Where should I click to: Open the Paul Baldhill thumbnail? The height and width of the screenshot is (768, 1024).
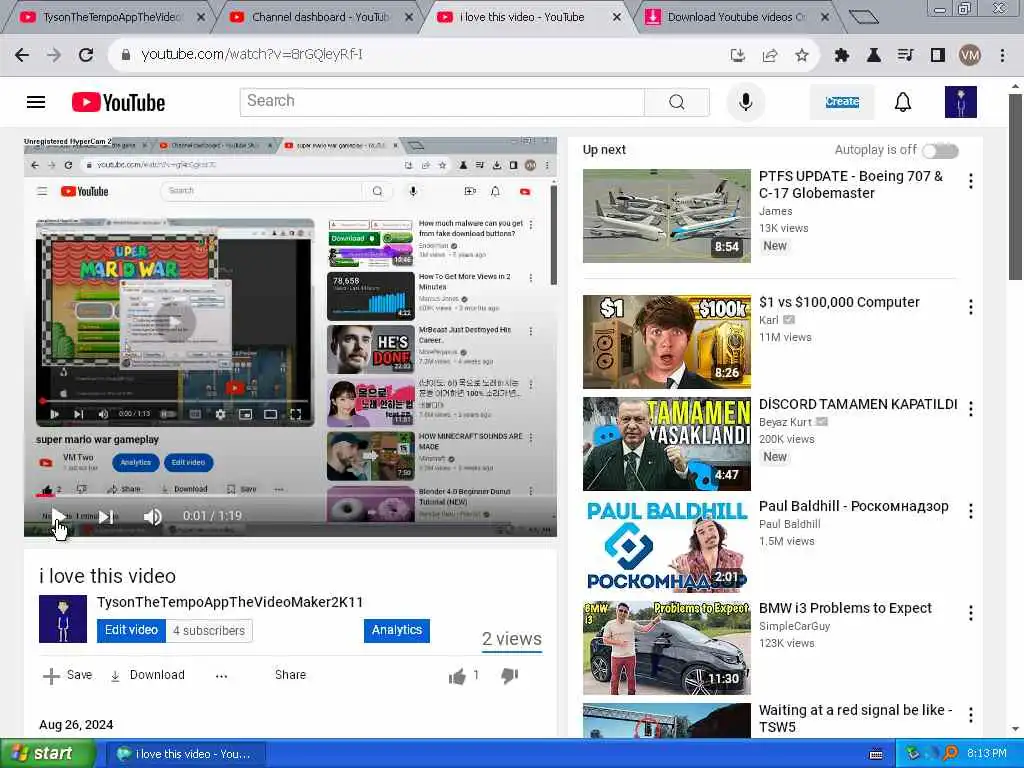(667, 546)
